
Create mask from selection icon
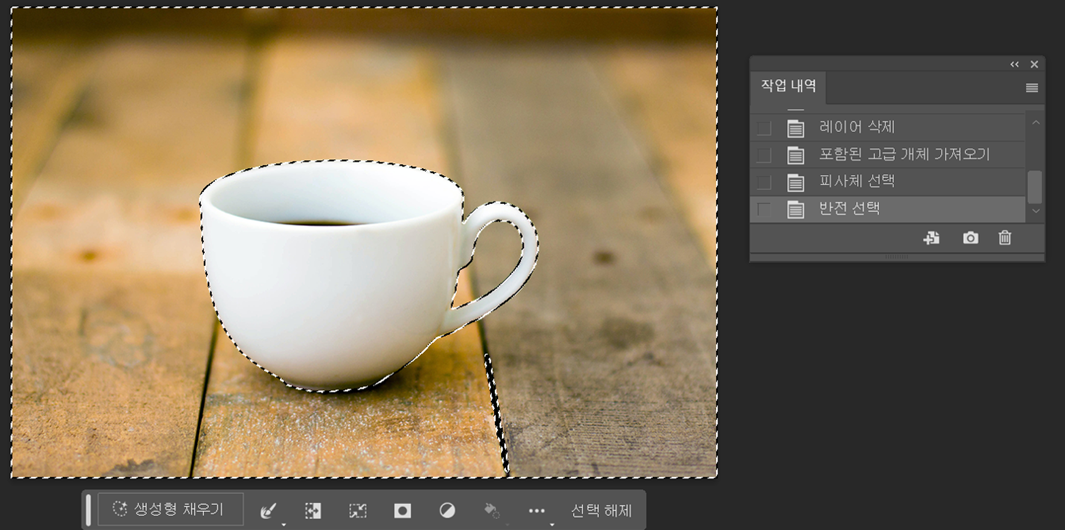point(403,511)
